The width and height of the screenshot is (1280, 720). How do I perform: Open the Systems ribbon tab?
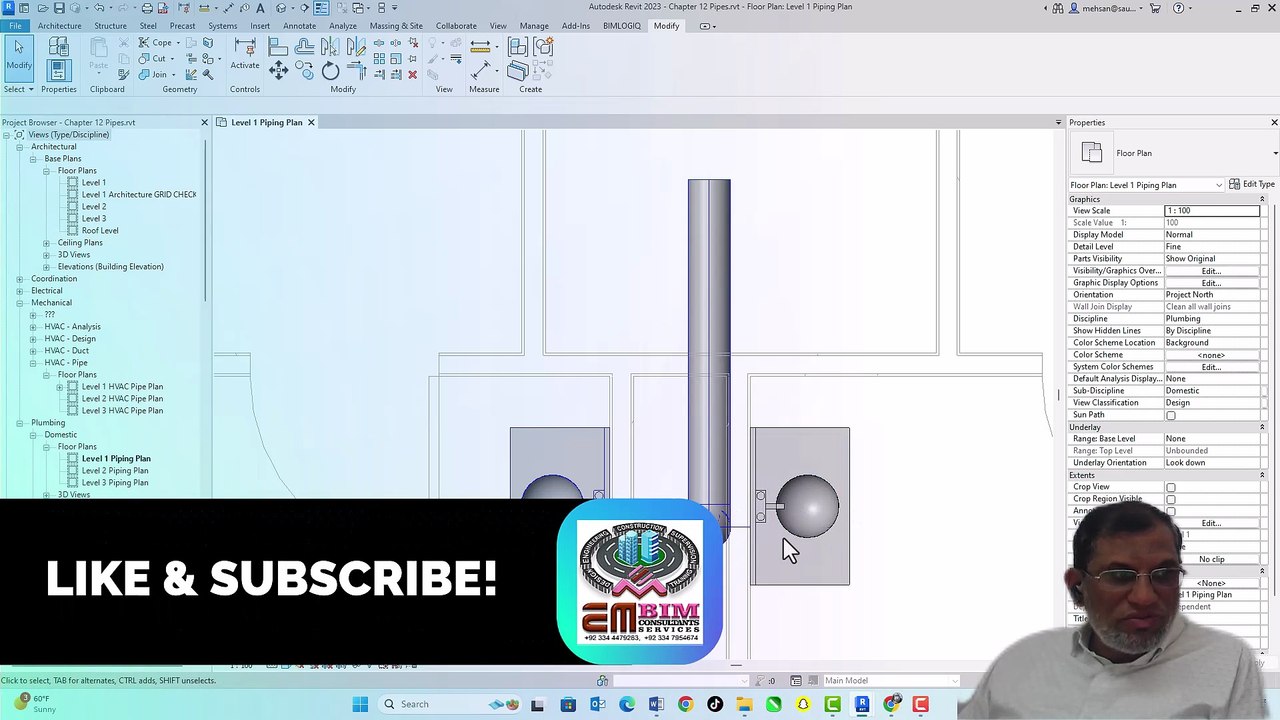coord(223,26)
